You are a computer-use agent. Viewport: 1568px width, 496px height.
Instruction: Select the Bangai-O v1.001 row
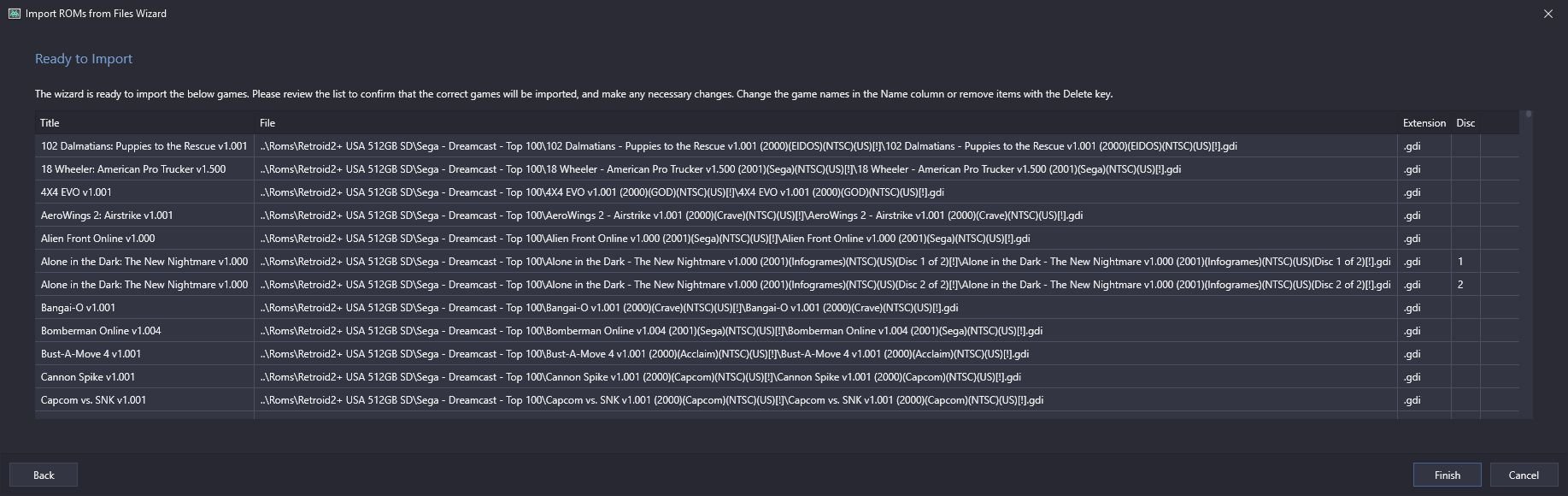click(778, 308)
